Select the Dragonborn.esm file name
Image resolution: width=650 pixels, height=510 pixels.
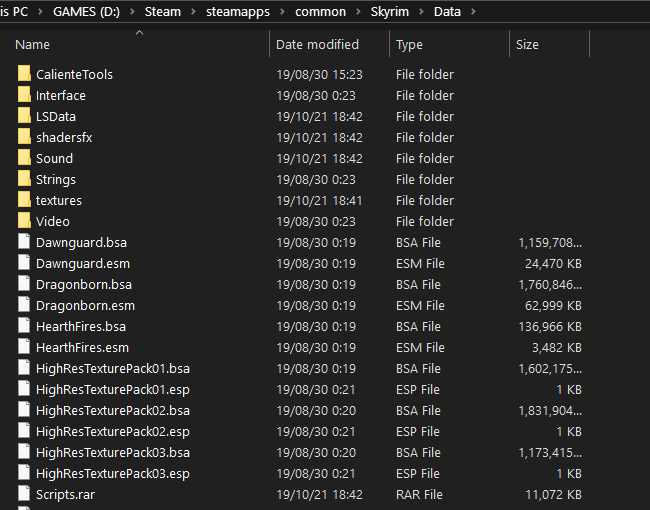(x=85, y=306)
